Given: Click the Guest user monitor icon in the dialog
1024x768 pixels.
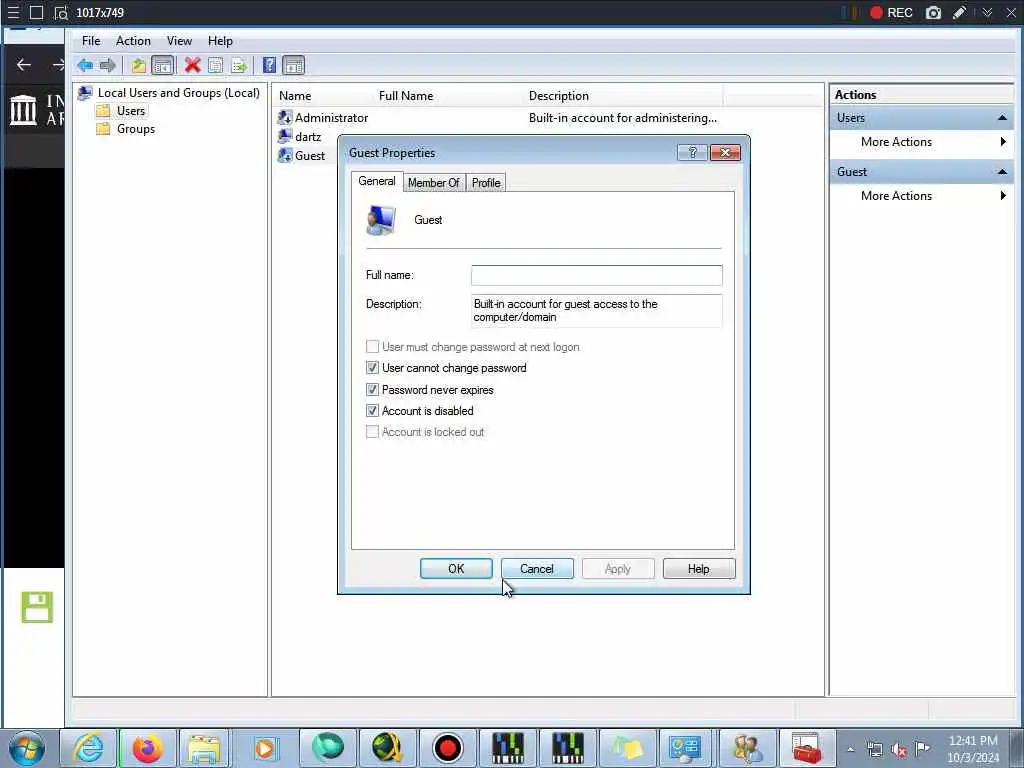Looking at the screenshot, I should [x=381, y=220].
